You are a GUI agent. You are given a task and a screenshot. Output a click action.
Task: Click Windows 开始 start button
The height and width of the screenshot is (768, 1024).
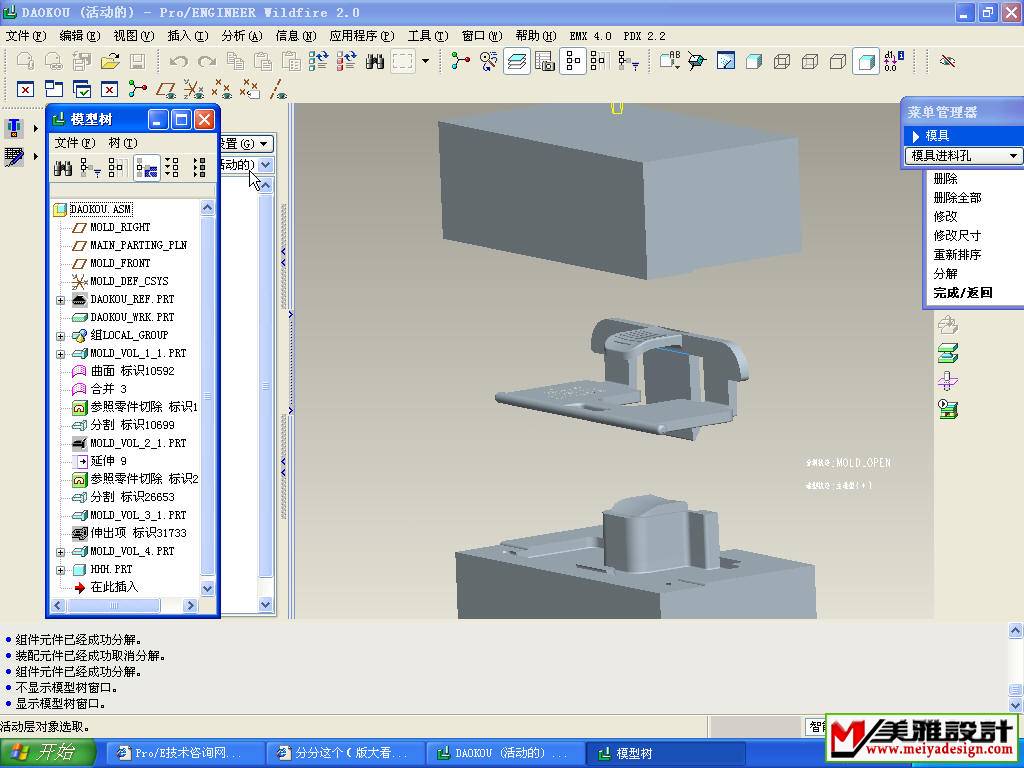coord(48,753)
